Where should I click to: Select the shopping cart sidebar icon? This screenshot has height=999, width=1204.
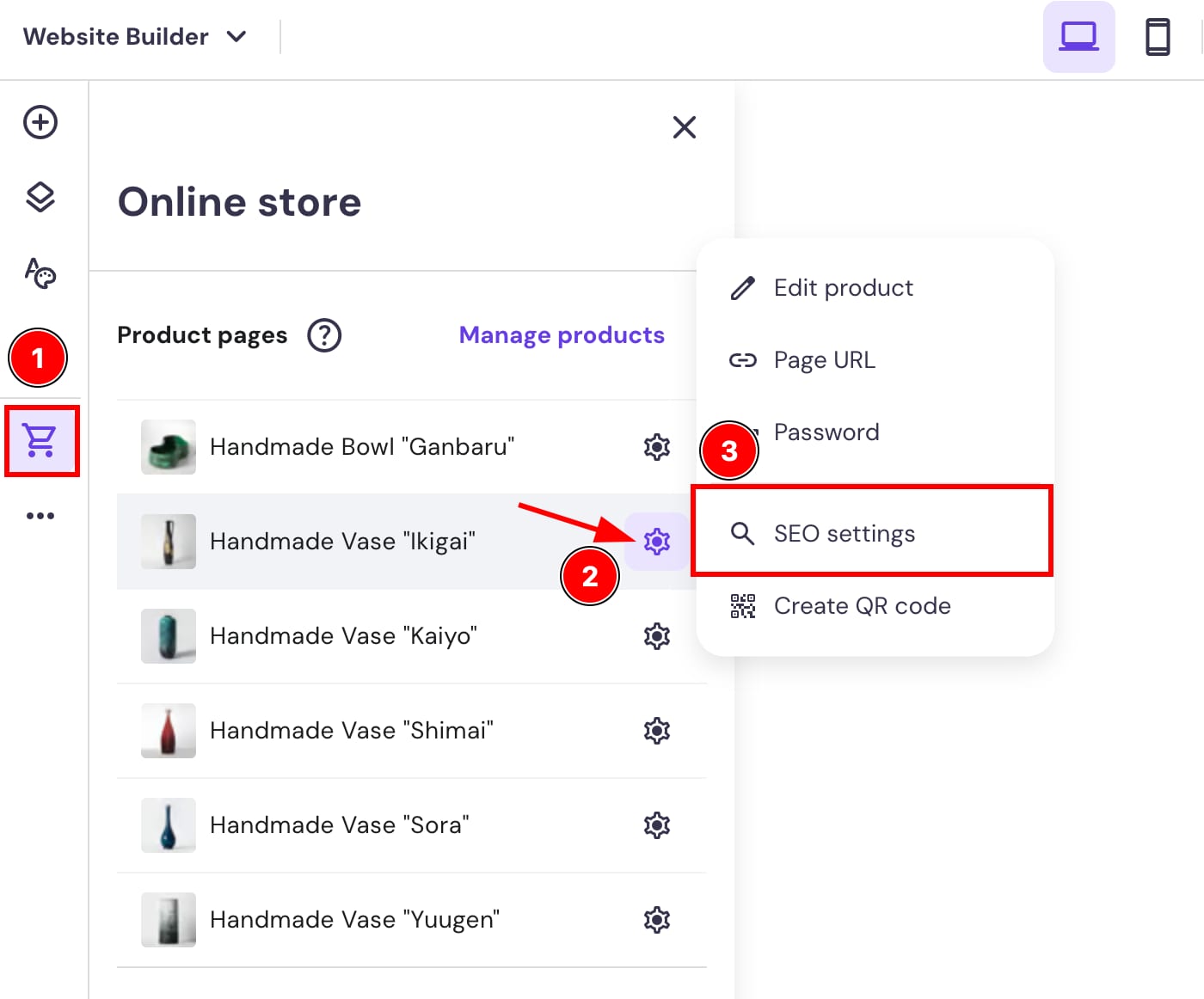pyautogui.click(x=42, y=441)
